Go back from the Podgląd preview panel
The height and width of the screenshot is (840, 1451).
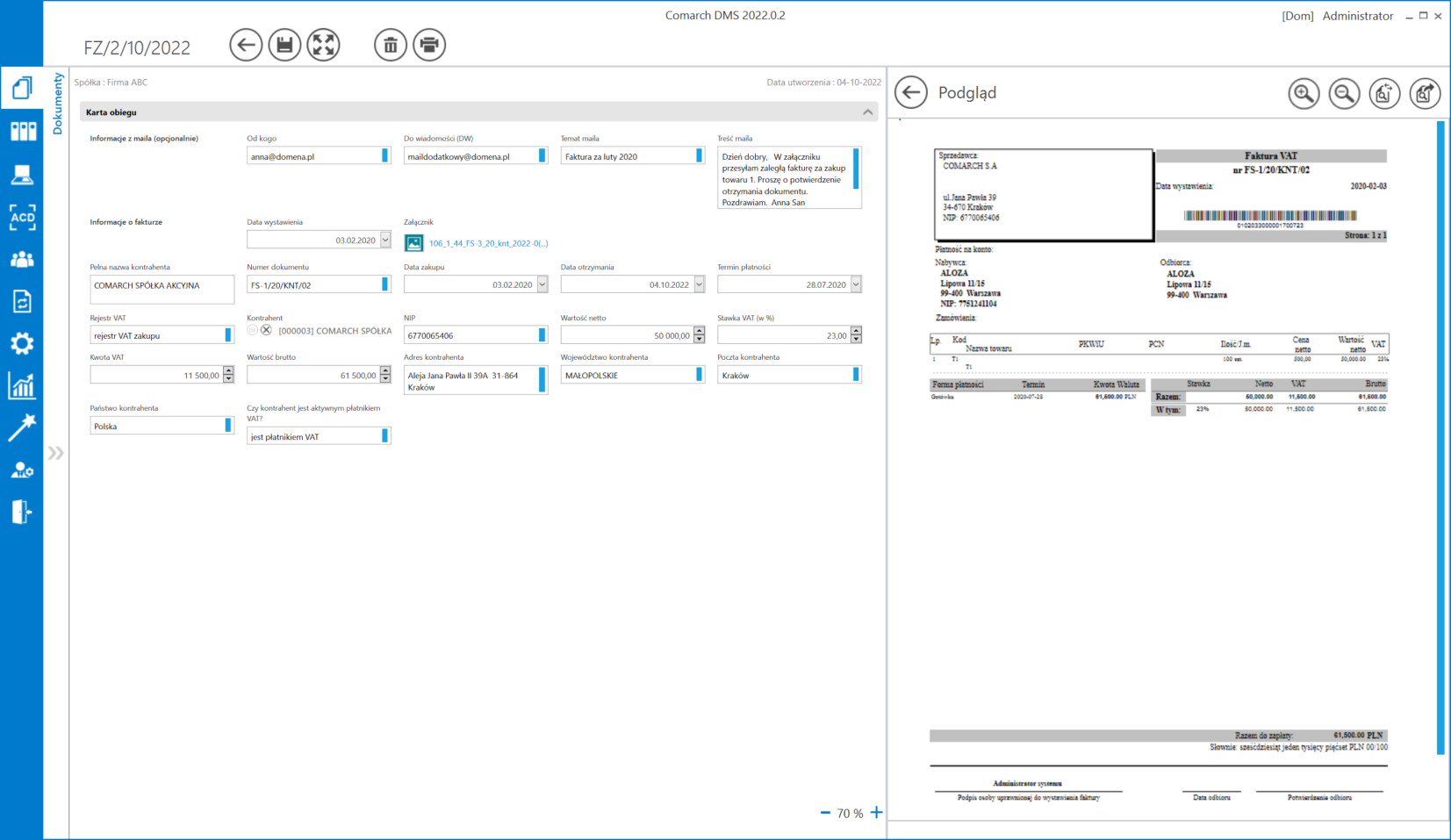pyautogui.click(x=911, y=92)
